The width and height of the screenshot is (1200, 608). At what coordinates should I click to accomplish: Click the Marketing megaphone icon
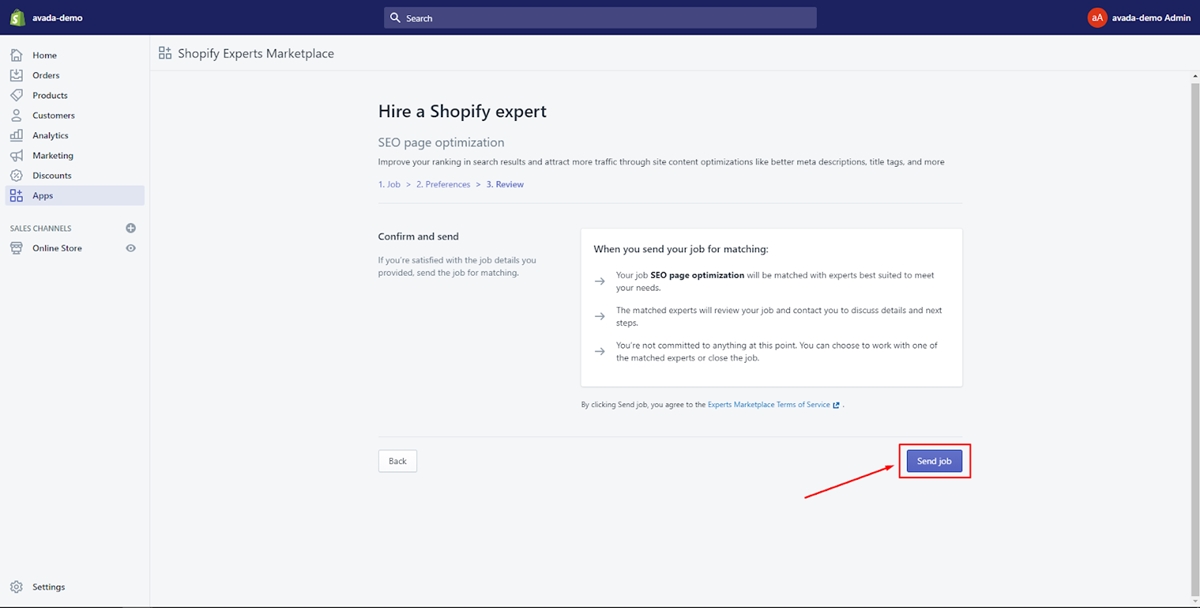click(x=16, y=155)
